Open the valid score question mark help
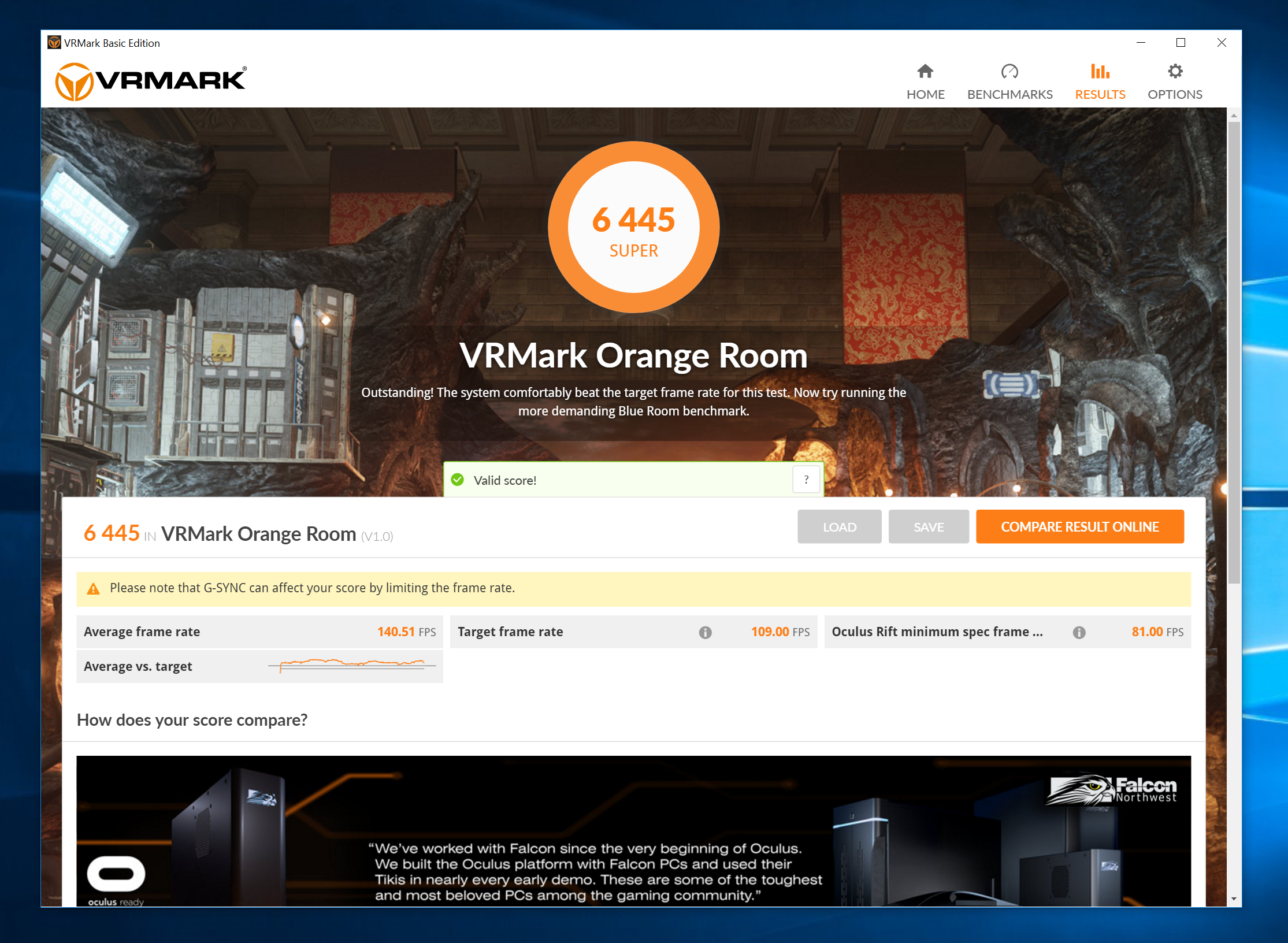 (x=806, y=480)
